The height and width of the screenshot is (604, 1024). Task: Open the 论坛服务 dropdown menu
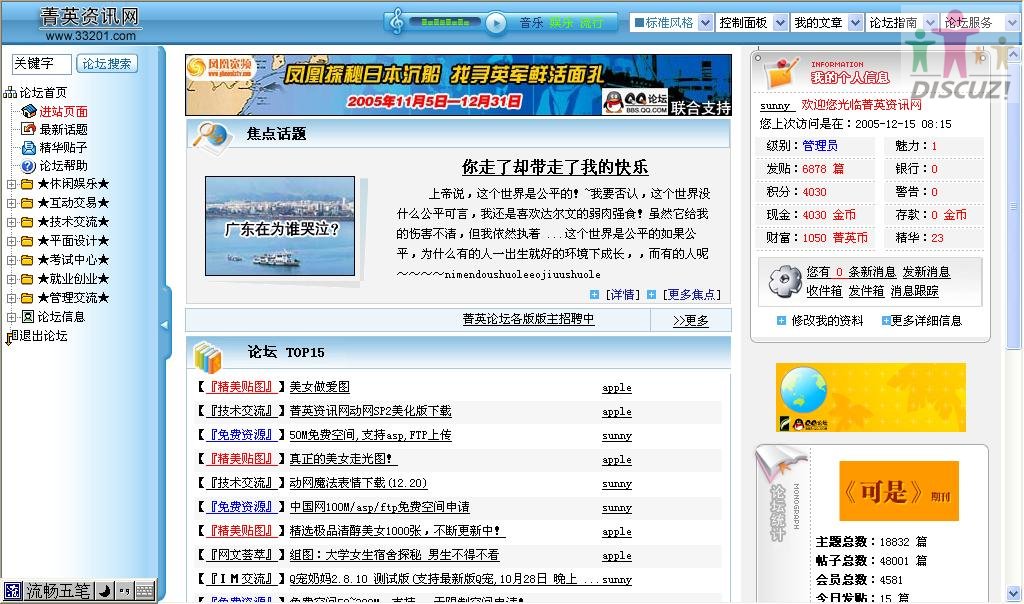tap(980, 23)
